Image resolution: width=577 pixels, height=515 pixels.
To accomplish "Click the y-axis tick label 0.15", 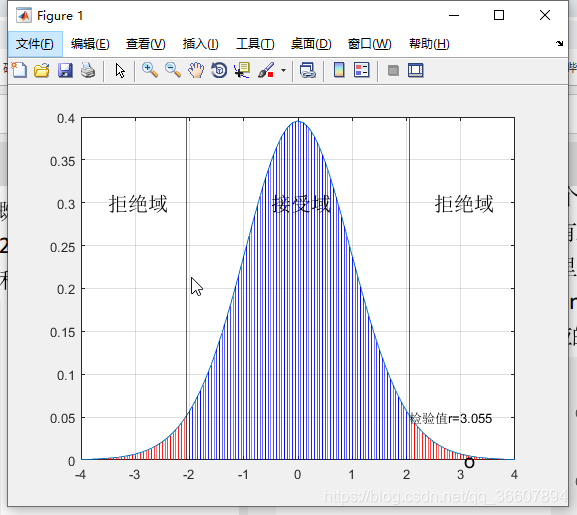I will (x=63, y=332).
